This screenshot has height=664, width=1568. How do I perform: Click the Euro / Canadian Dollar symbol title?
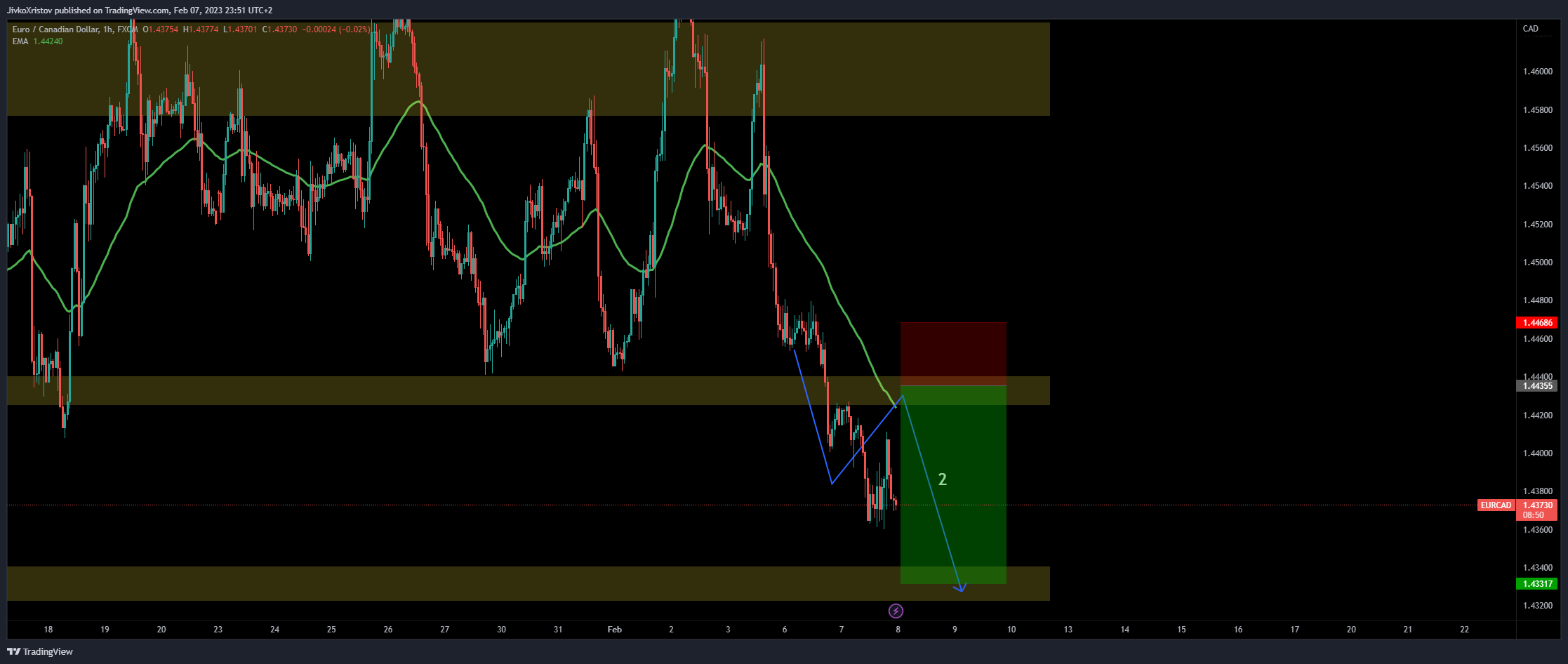click(x=55, y=29)
